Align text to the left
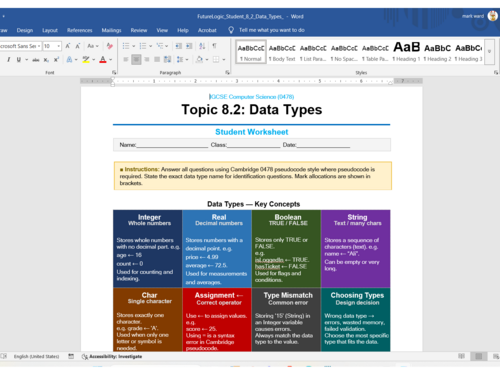The height and width of the screenshot is (375, 500). [x=126, y=60]
